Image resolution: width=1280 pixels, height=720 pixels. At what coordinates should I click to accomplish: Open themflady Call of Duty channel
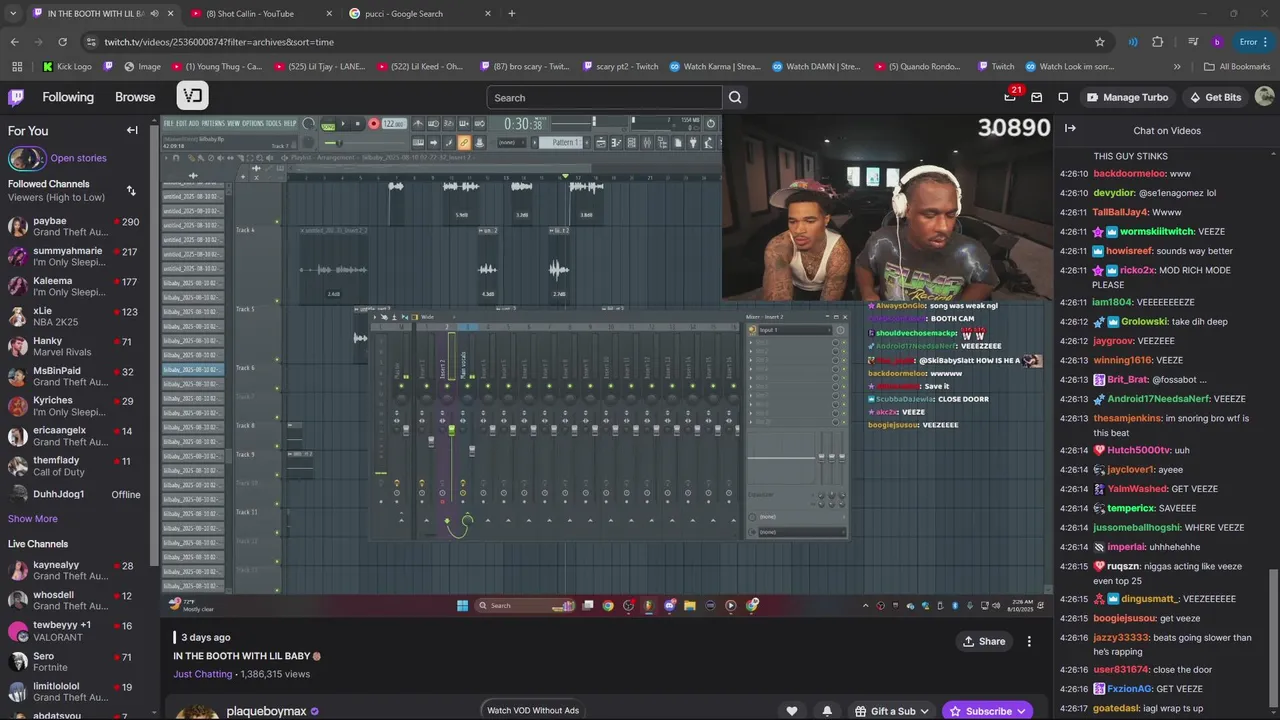(x=74, y=467)
